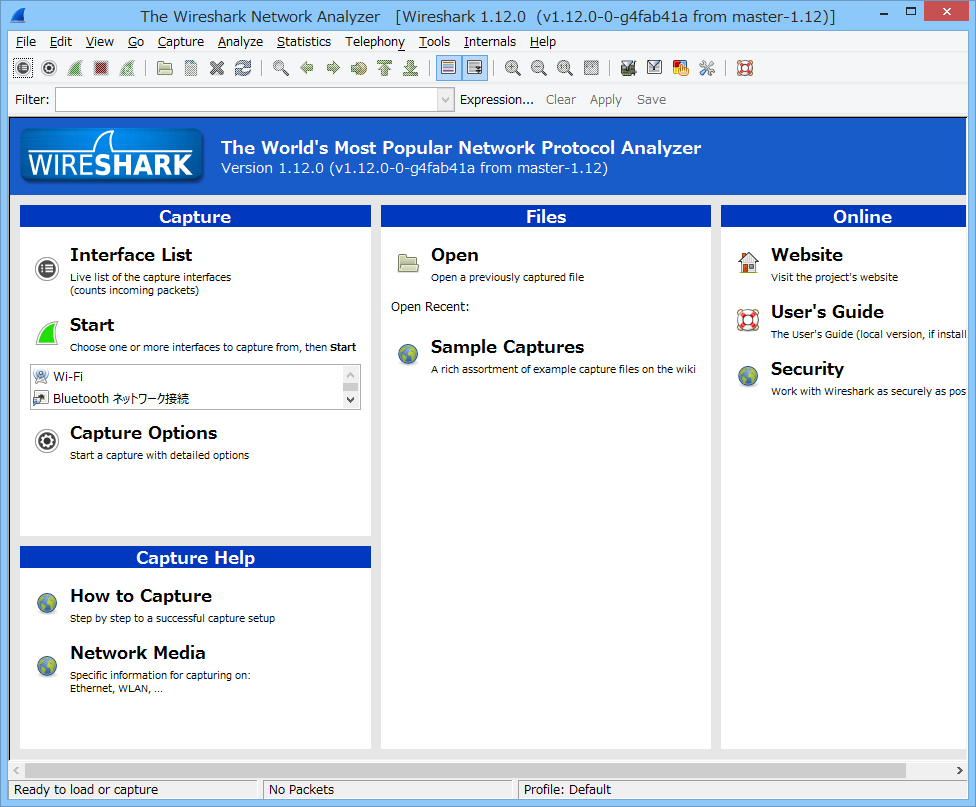976x807 pixels.
Task: Open capture options via the toolbar gear icon
Action: [48, 68]
